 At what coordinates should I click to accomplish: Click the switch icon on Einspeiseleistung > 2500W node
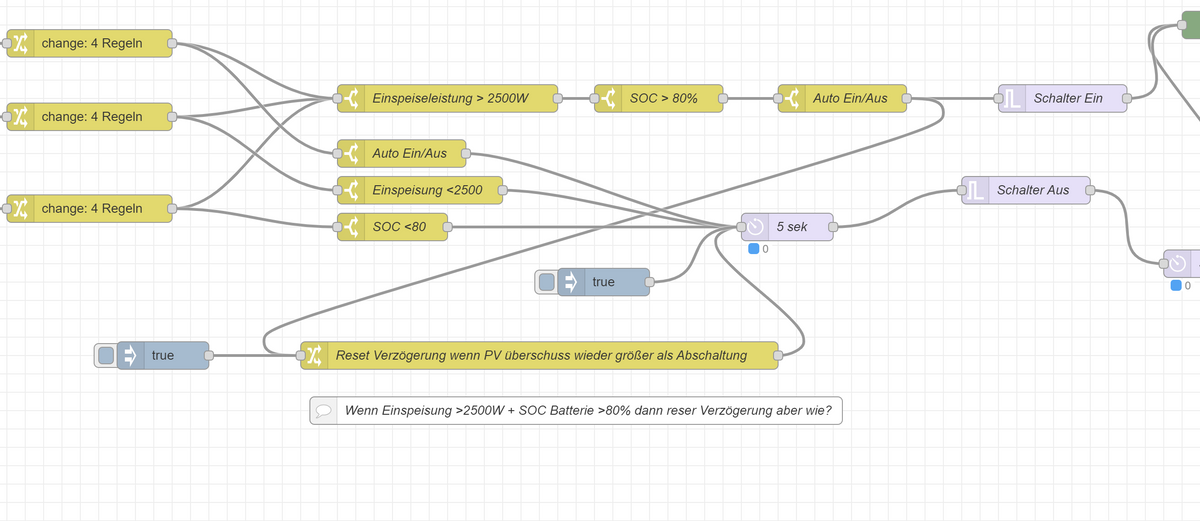(x=352, y=99)
